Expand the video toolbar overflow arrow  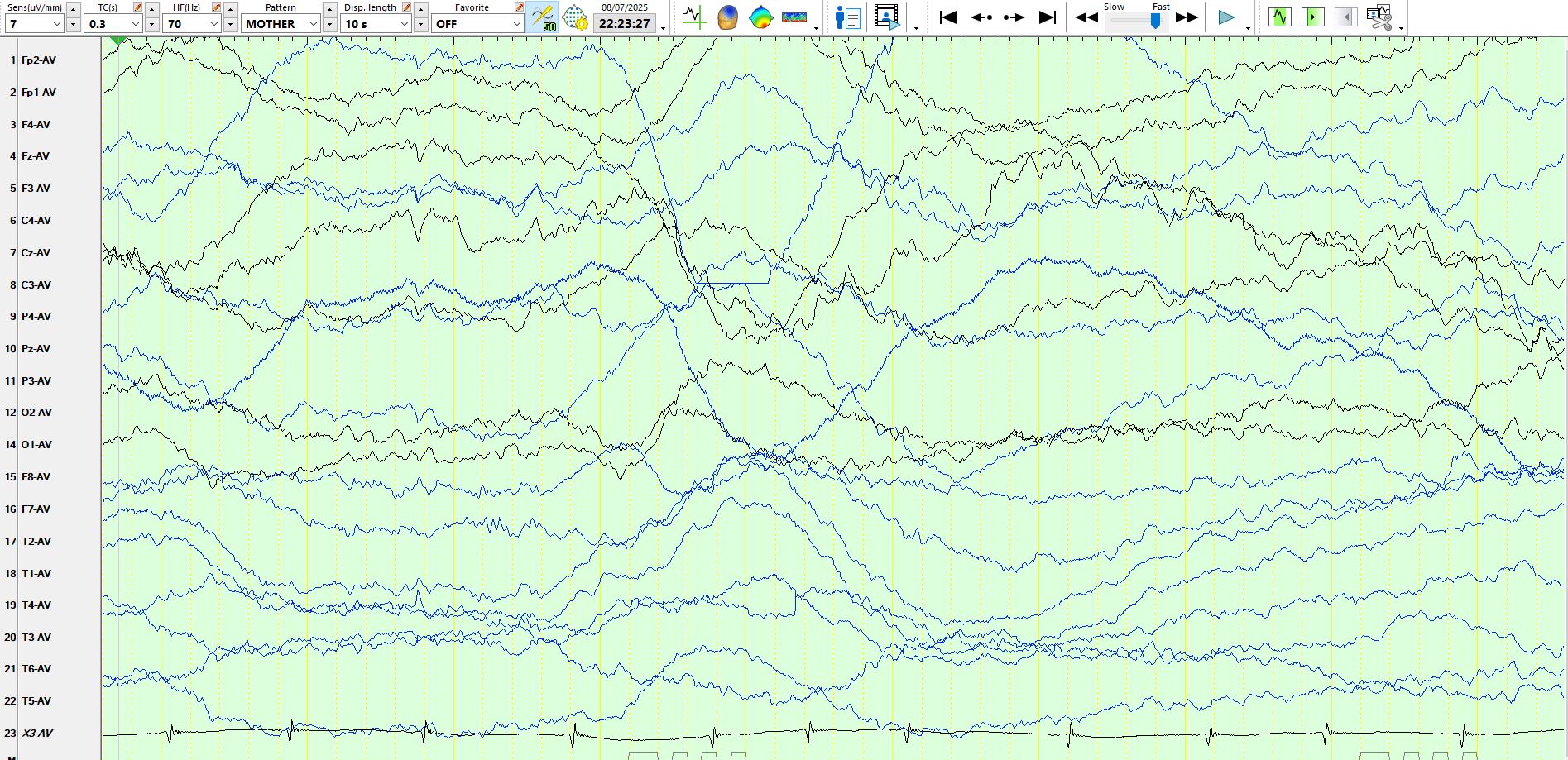pyautogui.click(x=916, y=28)
